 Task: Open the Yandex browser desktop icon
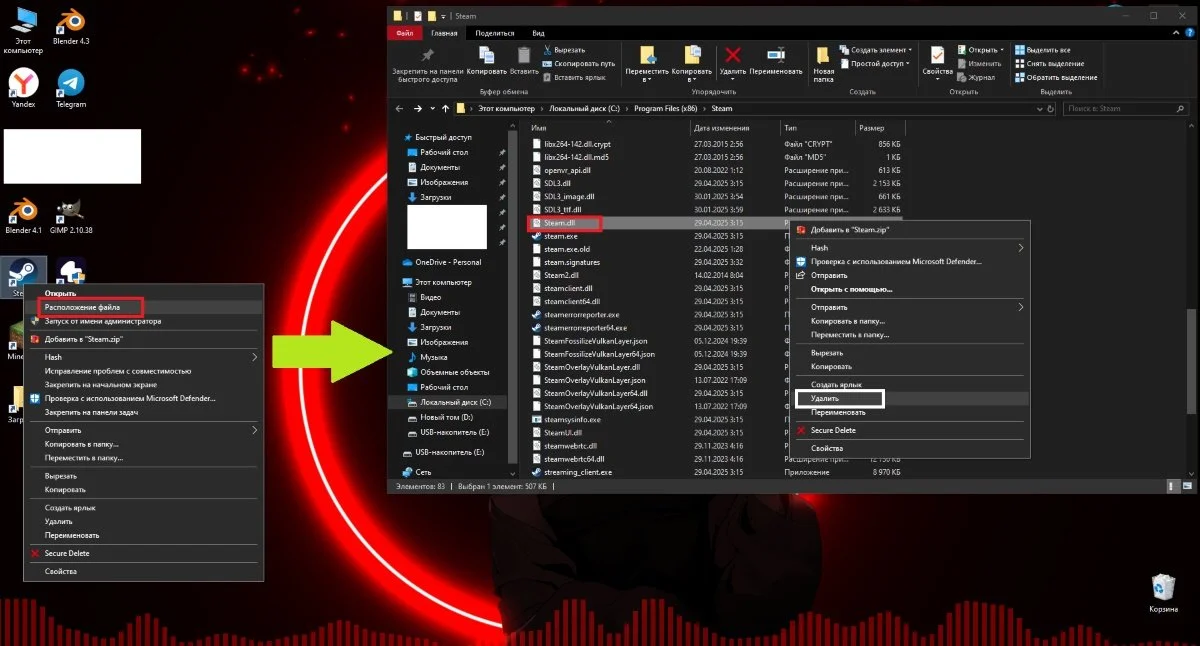tap(23, 87)
